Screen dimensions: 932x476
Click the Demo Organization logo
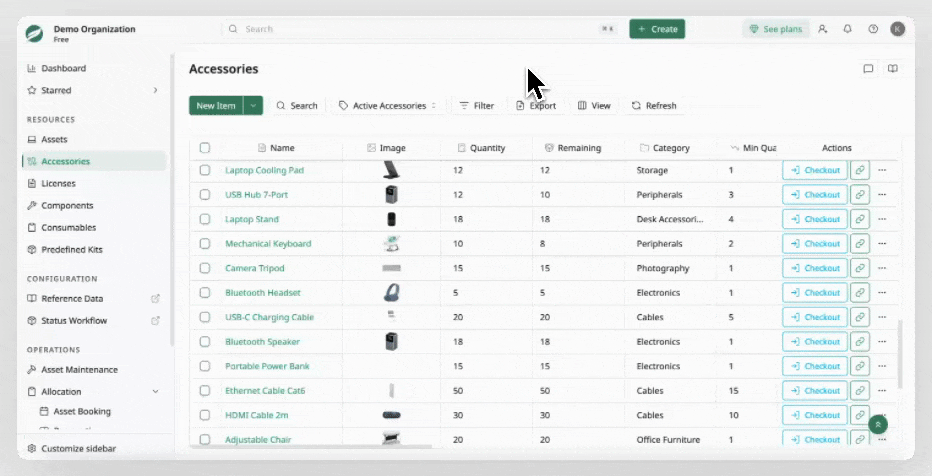click(x=34, y=33)
